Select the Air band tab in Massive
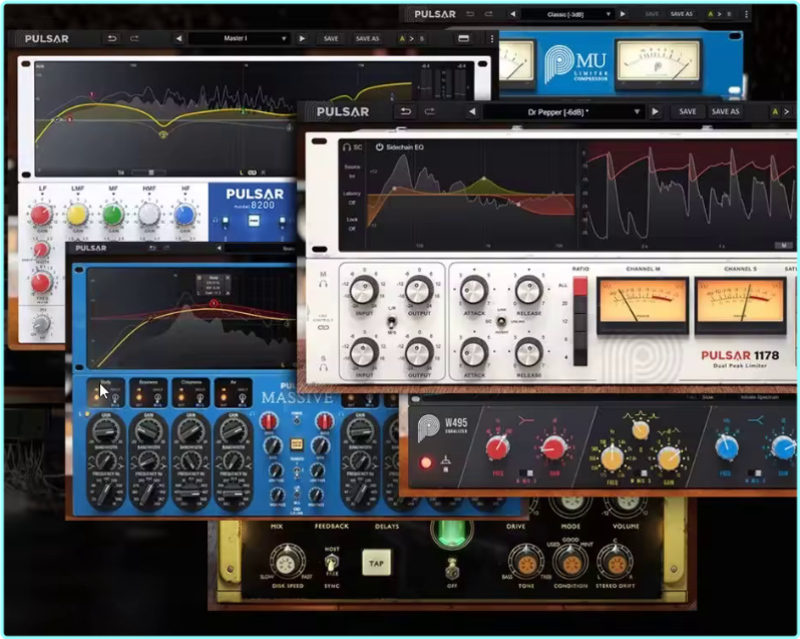Viewport: 800px width, 639px height. [233, 392]
